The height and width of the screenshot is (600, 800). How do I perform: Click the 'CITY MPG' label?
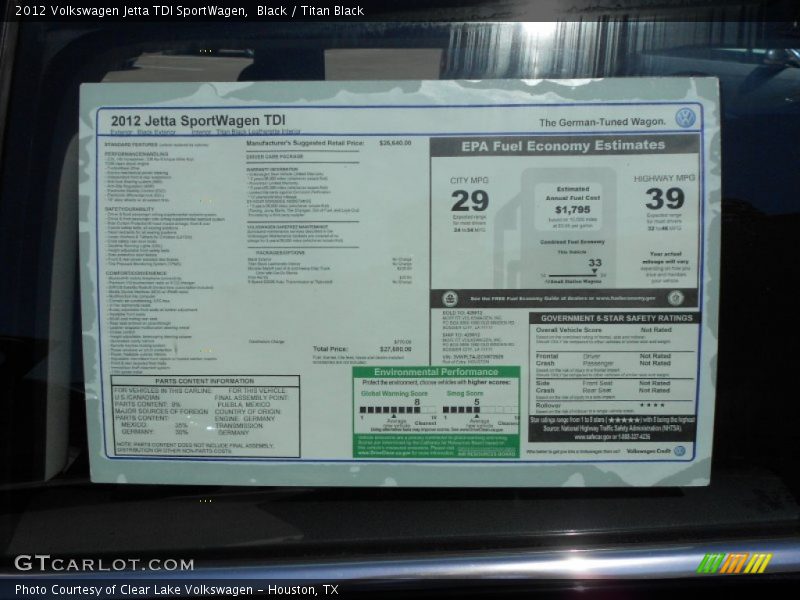(469, 180)
